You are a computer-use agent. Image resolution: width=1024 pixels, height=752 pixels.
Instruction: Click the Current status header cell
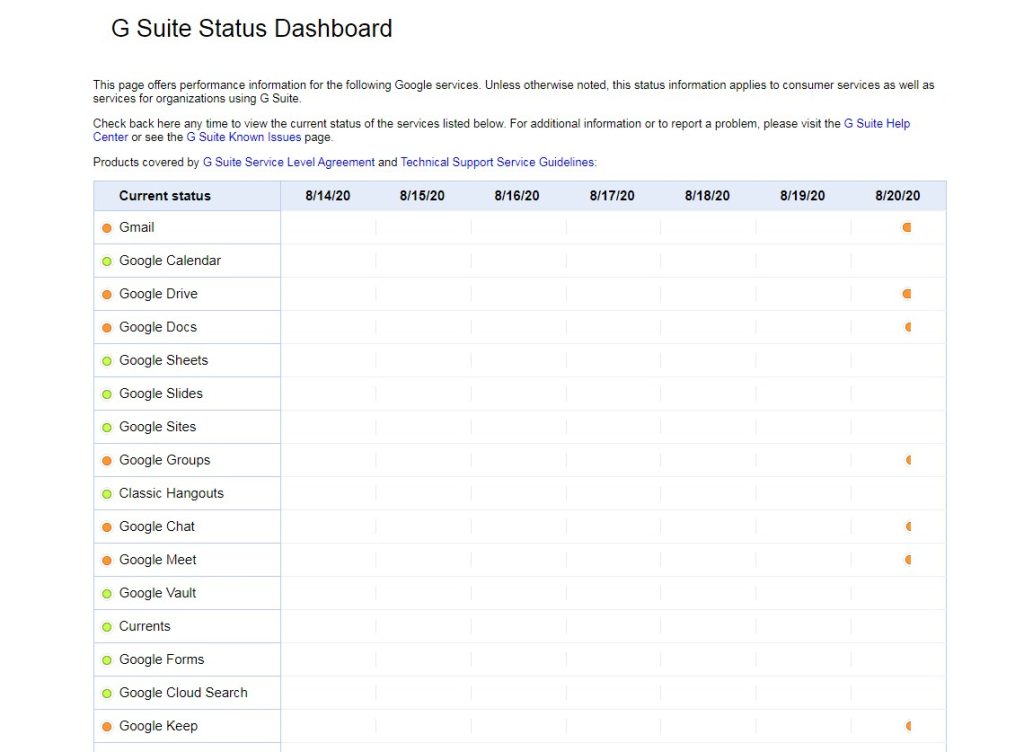[166, 195]
